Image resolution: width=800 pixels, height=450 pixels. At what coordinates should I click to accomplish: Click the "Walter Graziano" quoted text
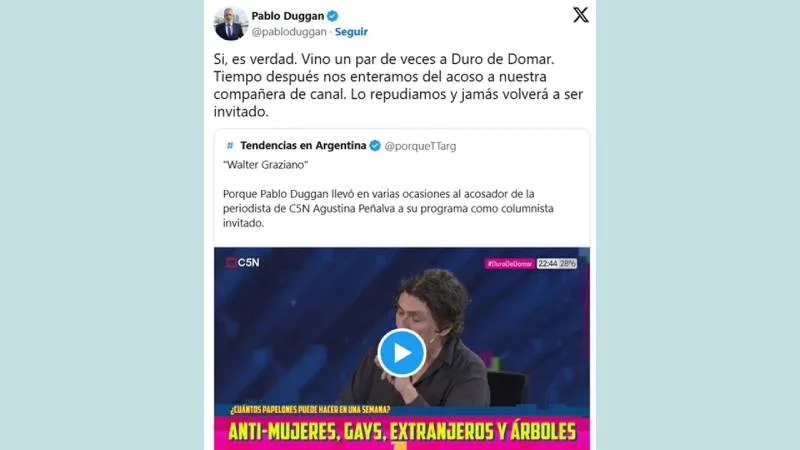[x=265, y=165]
